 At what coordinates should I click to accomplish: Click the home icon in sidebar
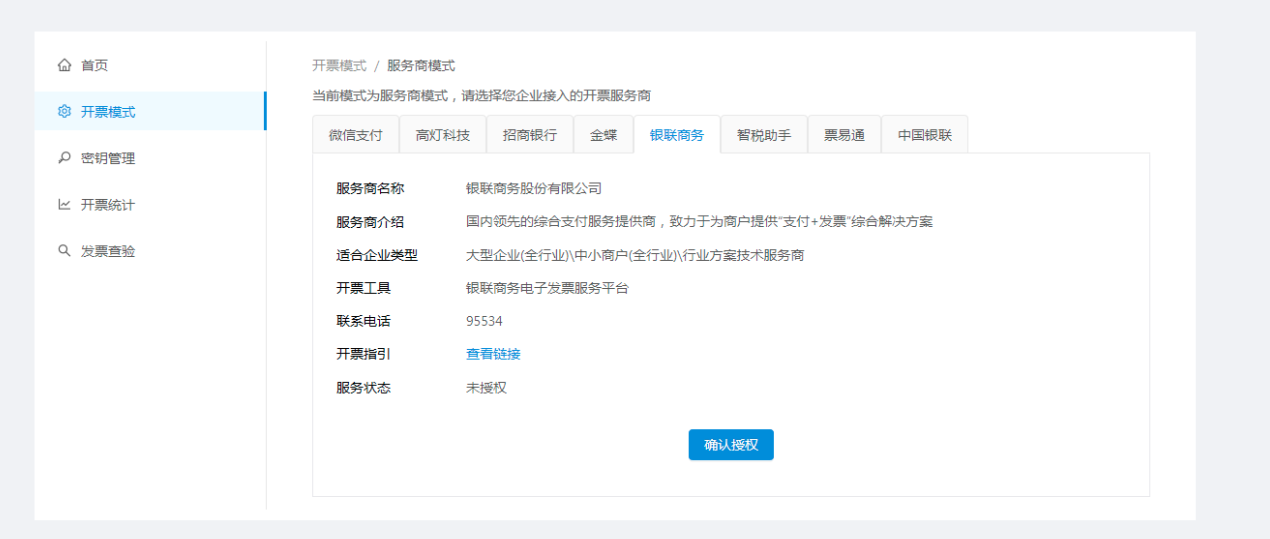[x=64, y=66]
